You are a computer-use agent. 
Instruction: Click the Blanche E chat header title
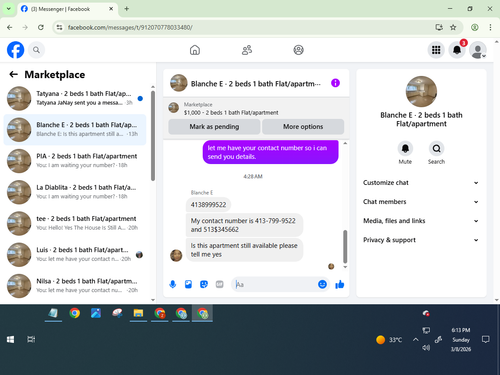click(x=255, y=84)
